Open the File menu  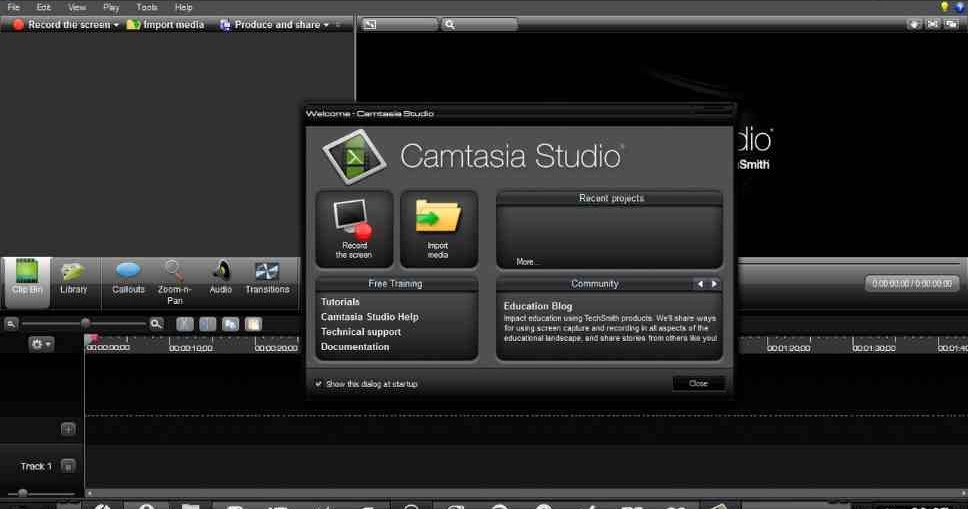pyautogui.click(x=14, y=7)
